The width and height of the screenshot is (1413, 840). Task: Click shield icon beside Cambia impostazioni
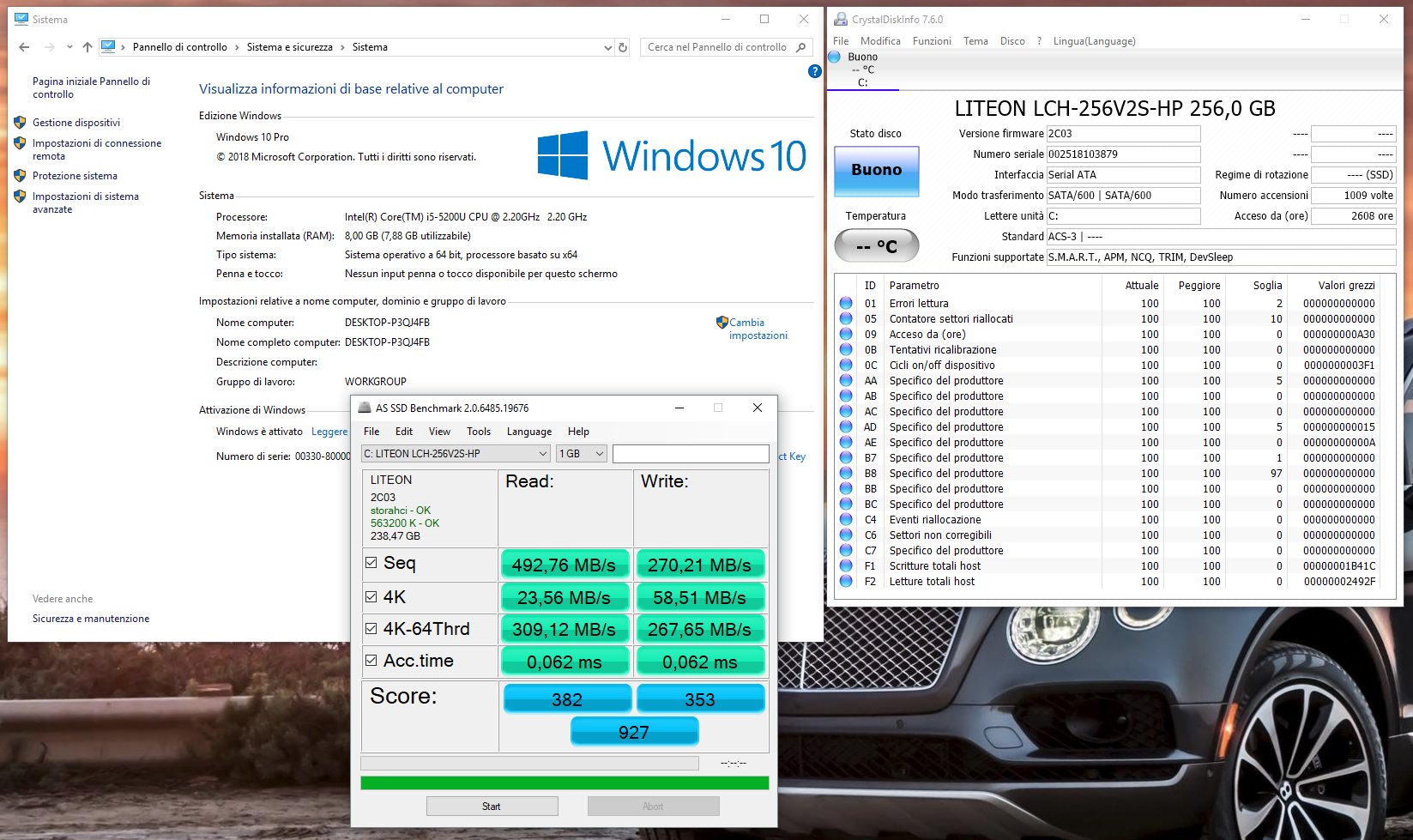722,323
